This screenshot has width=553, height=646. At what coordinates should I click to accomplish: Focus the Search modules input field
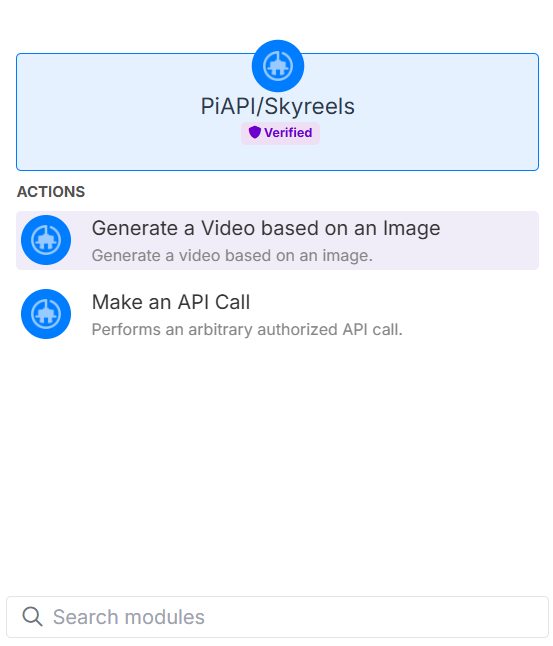pos(277,617)
